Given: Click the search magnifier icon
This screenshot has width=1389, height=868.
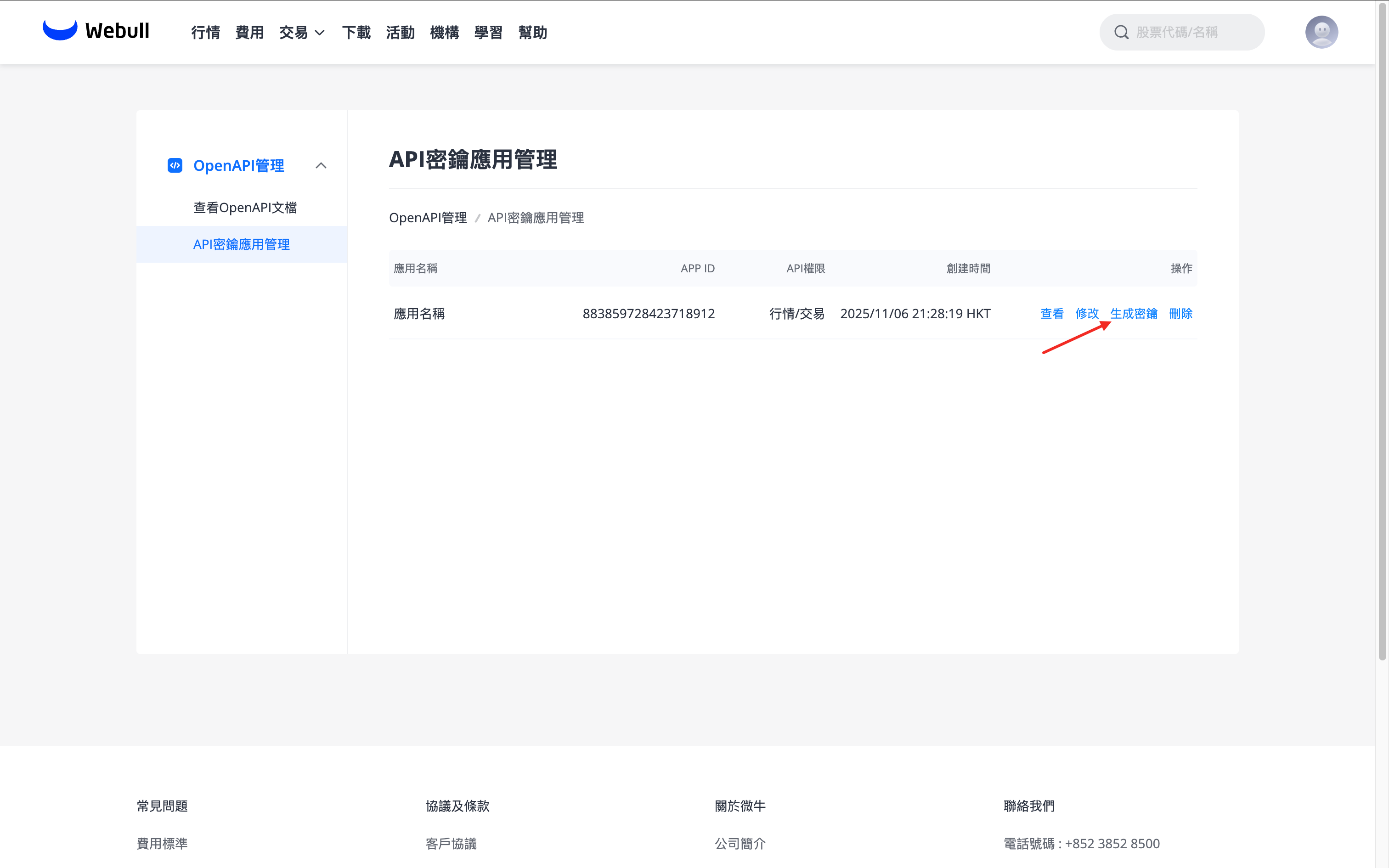Looking at the screenshot, I should pyautogui.click(x=1121, y=32).
